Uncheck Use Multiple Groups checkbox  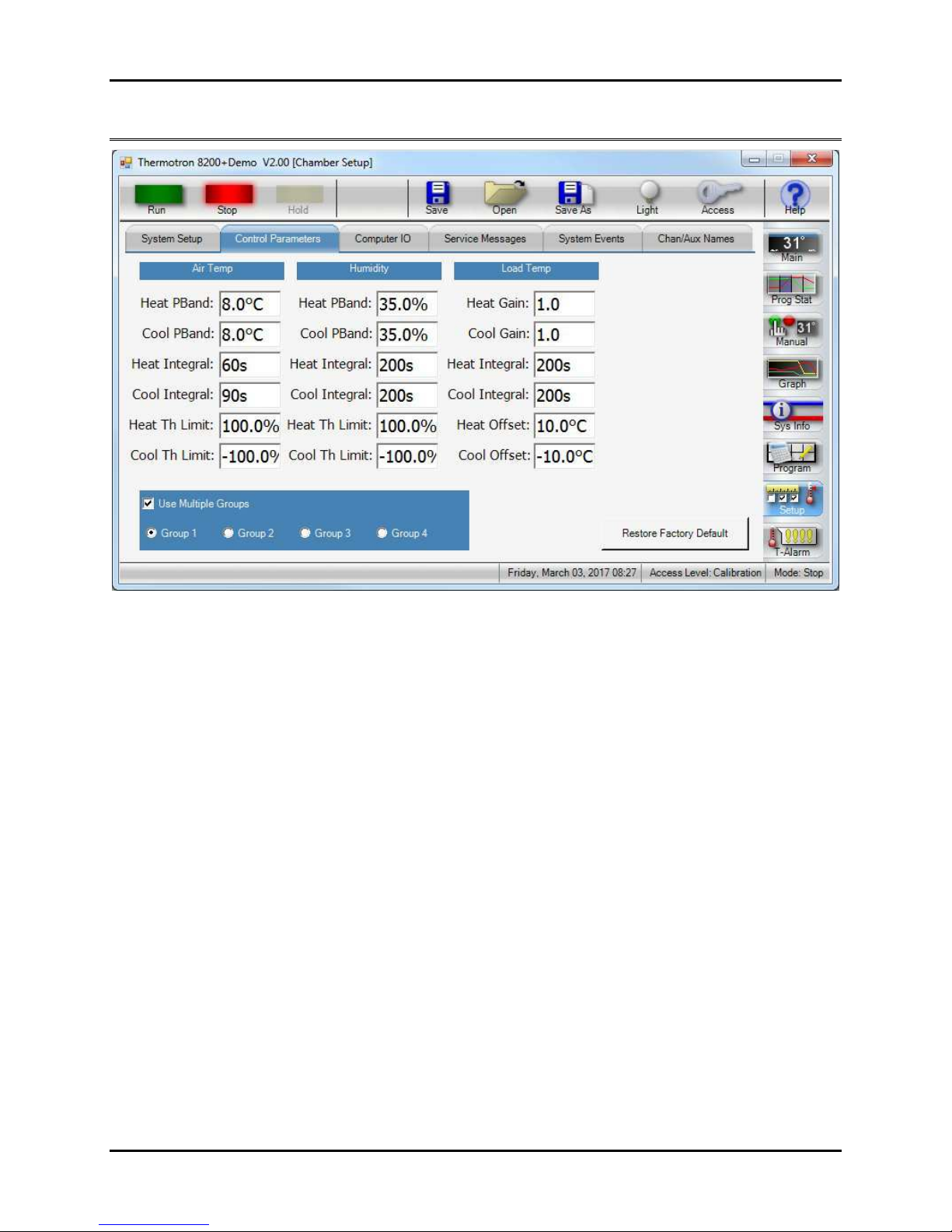pos(148,504)
